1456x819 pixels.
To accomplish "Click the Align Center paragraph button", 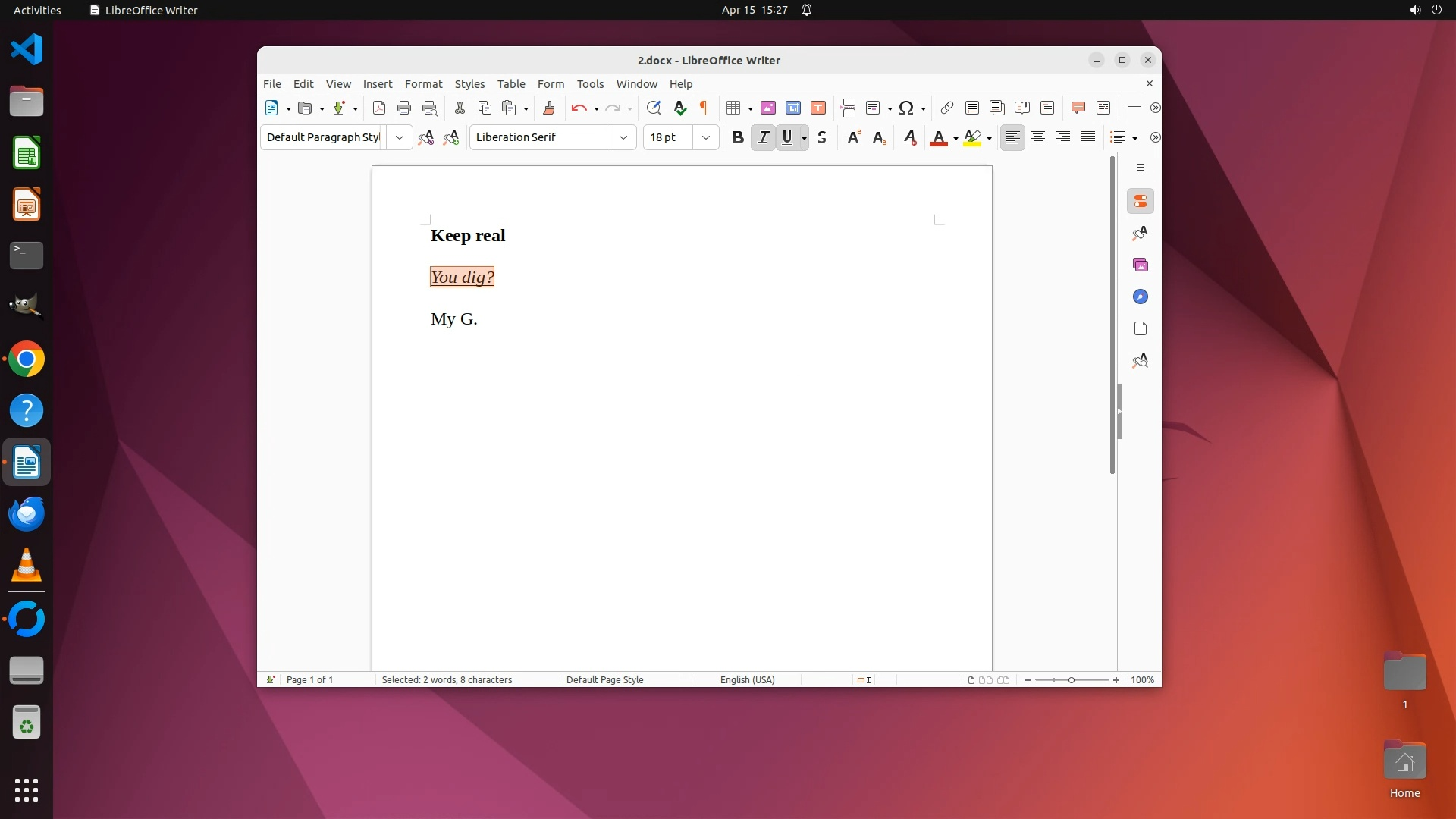I will 1038,138.
